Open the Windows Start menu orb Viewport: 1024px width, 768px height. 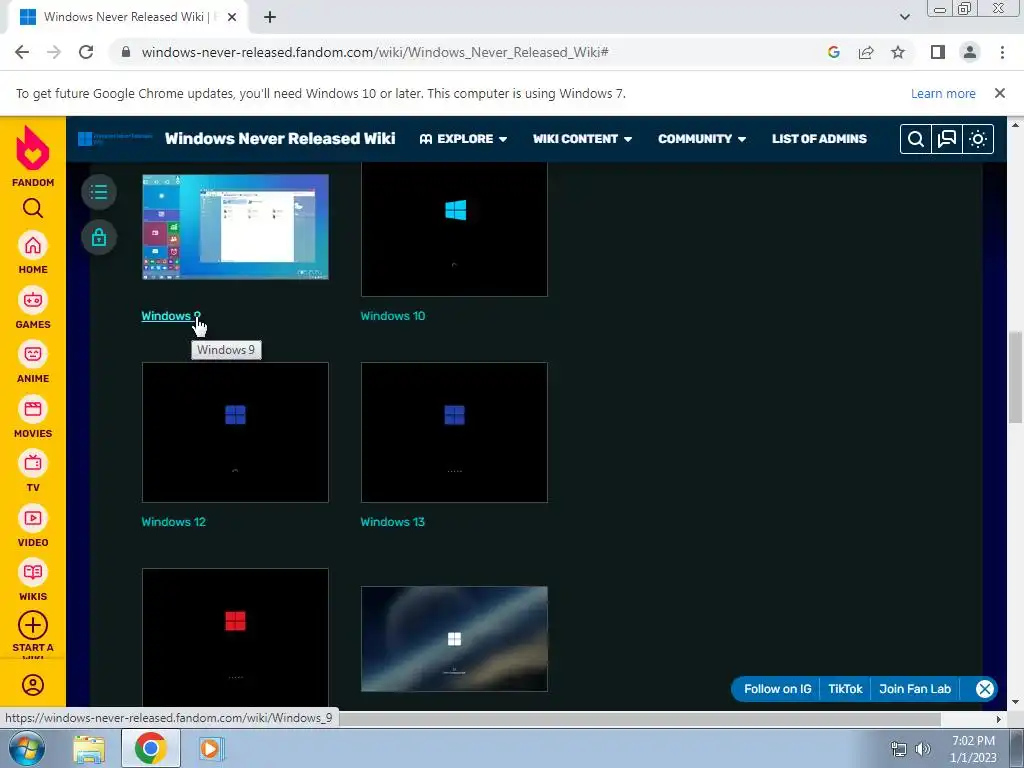click(27, 748)
